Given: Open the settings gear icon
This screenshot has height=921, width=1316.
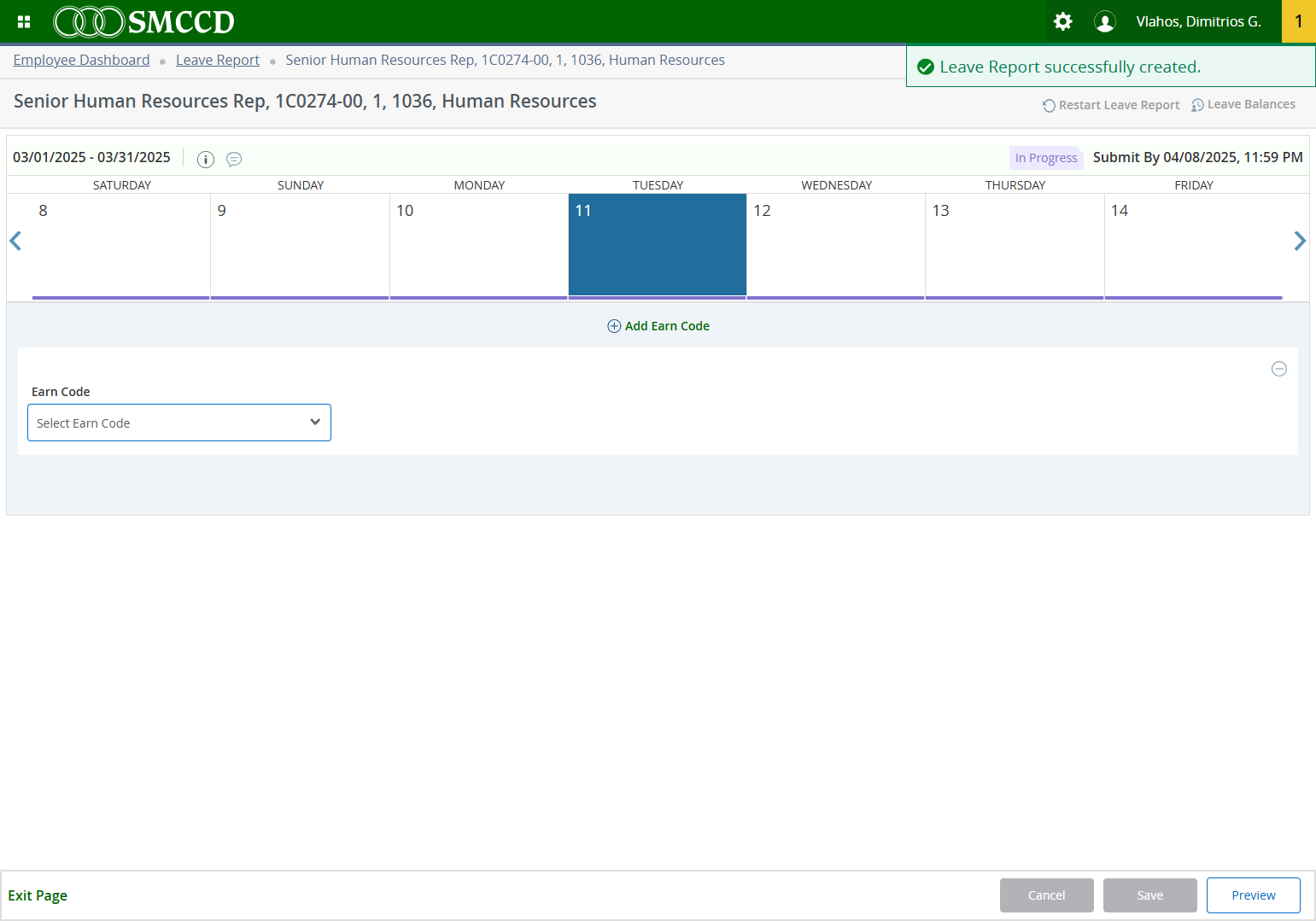Looking at the screenshot, I should 1063,21.
